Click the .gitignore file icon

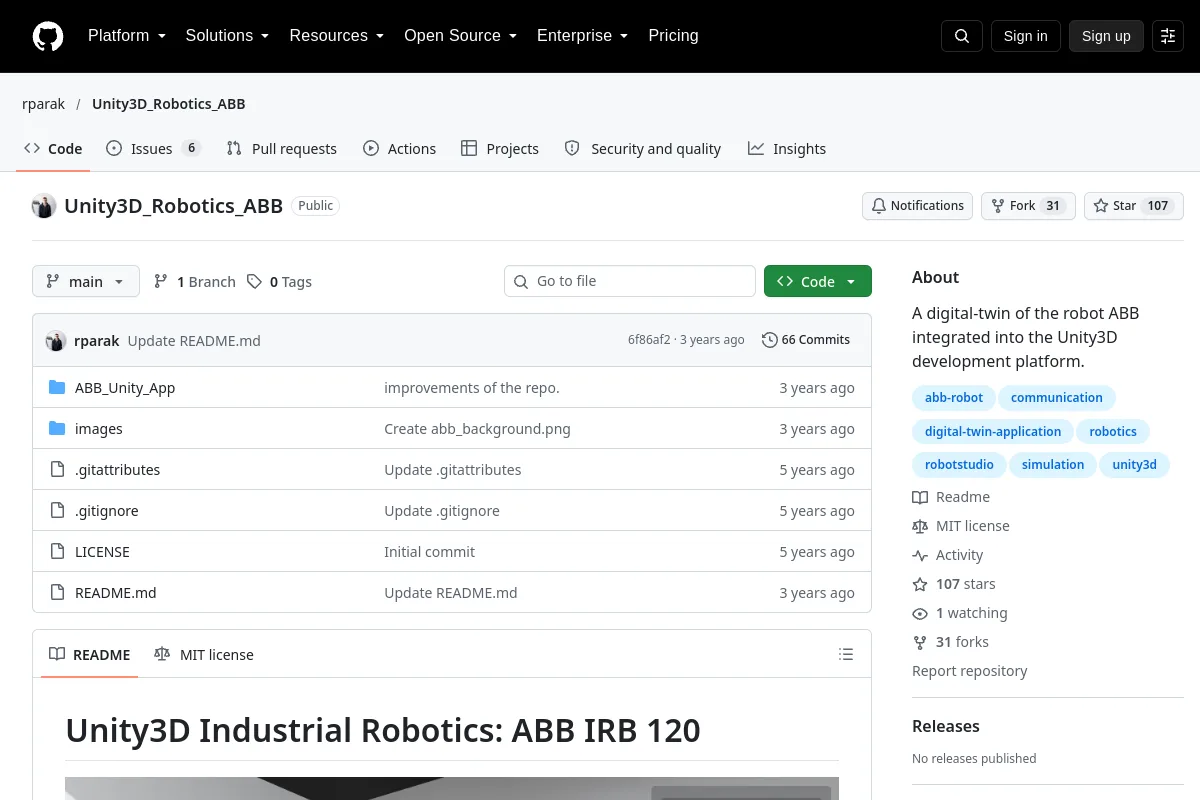click(x=57, y=511)
